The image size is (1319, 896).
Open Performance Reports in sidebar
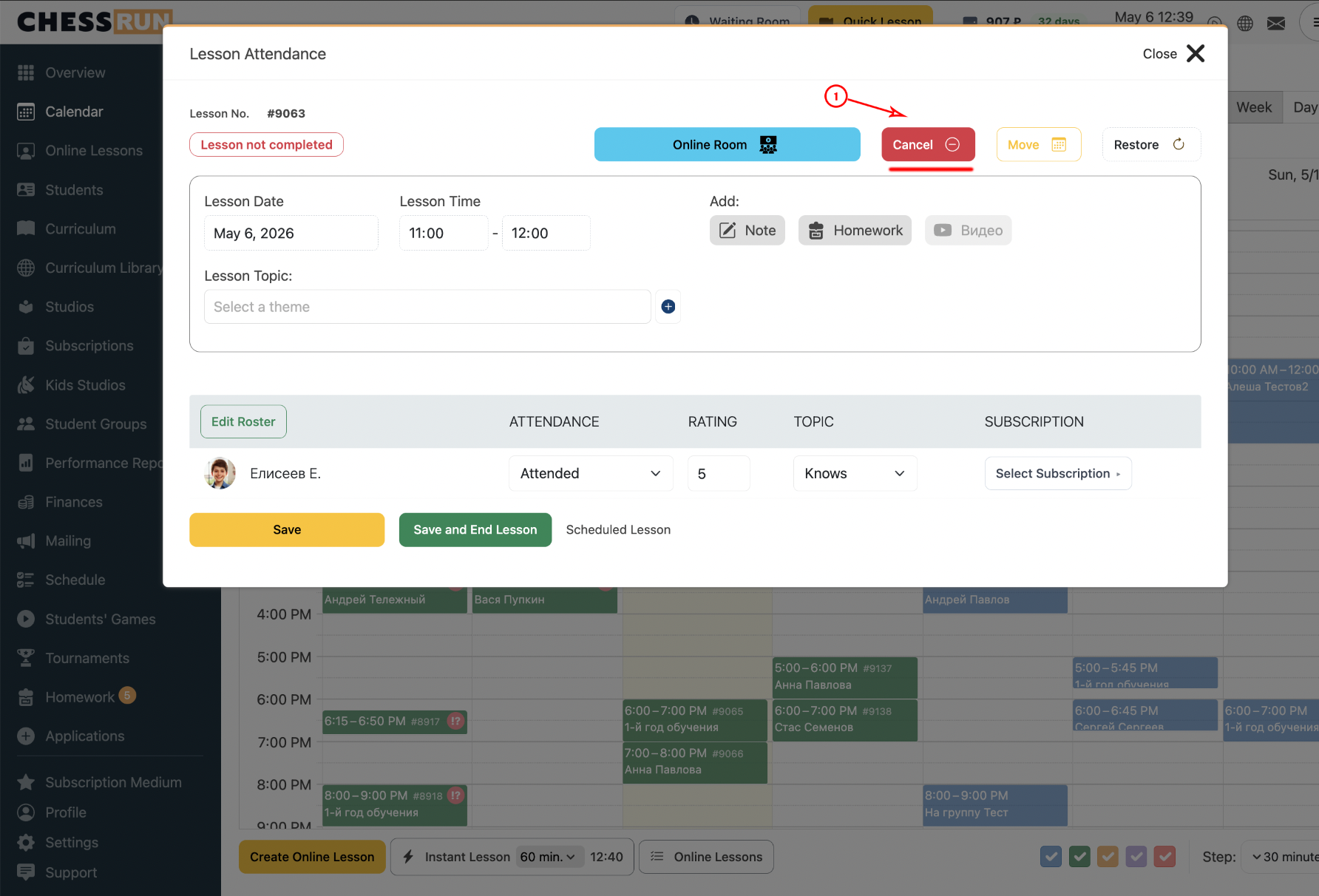pyautogui.click(x=104, y=463)
